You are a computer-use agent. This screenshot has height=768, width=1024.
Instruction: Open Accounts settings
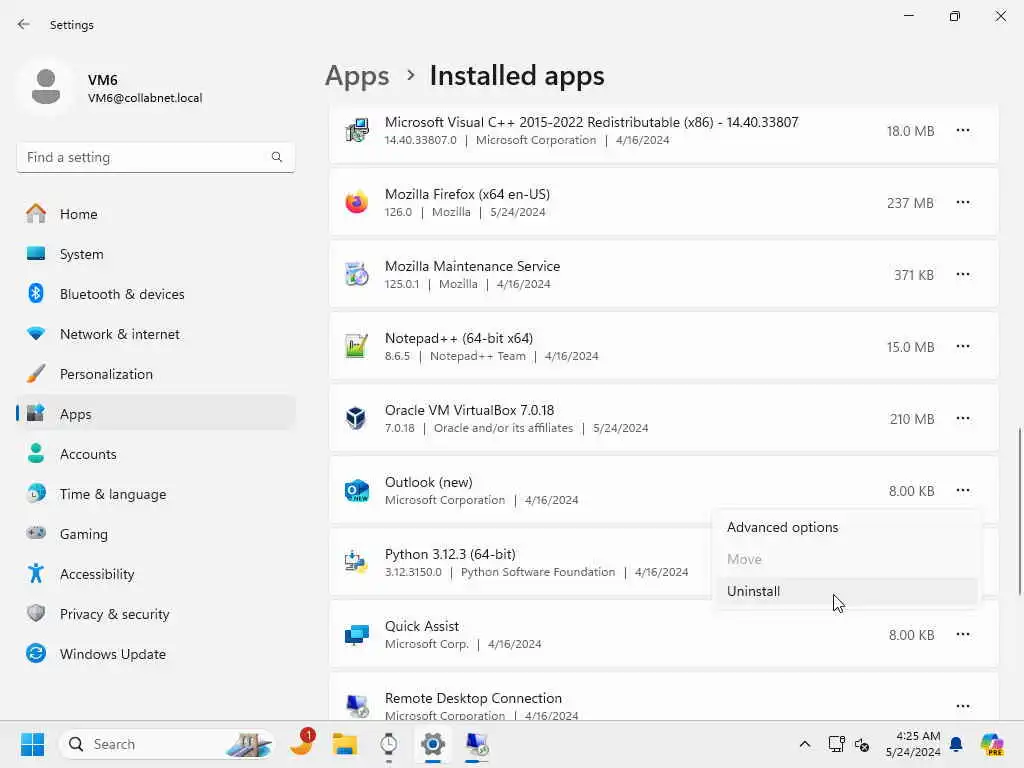155,454
